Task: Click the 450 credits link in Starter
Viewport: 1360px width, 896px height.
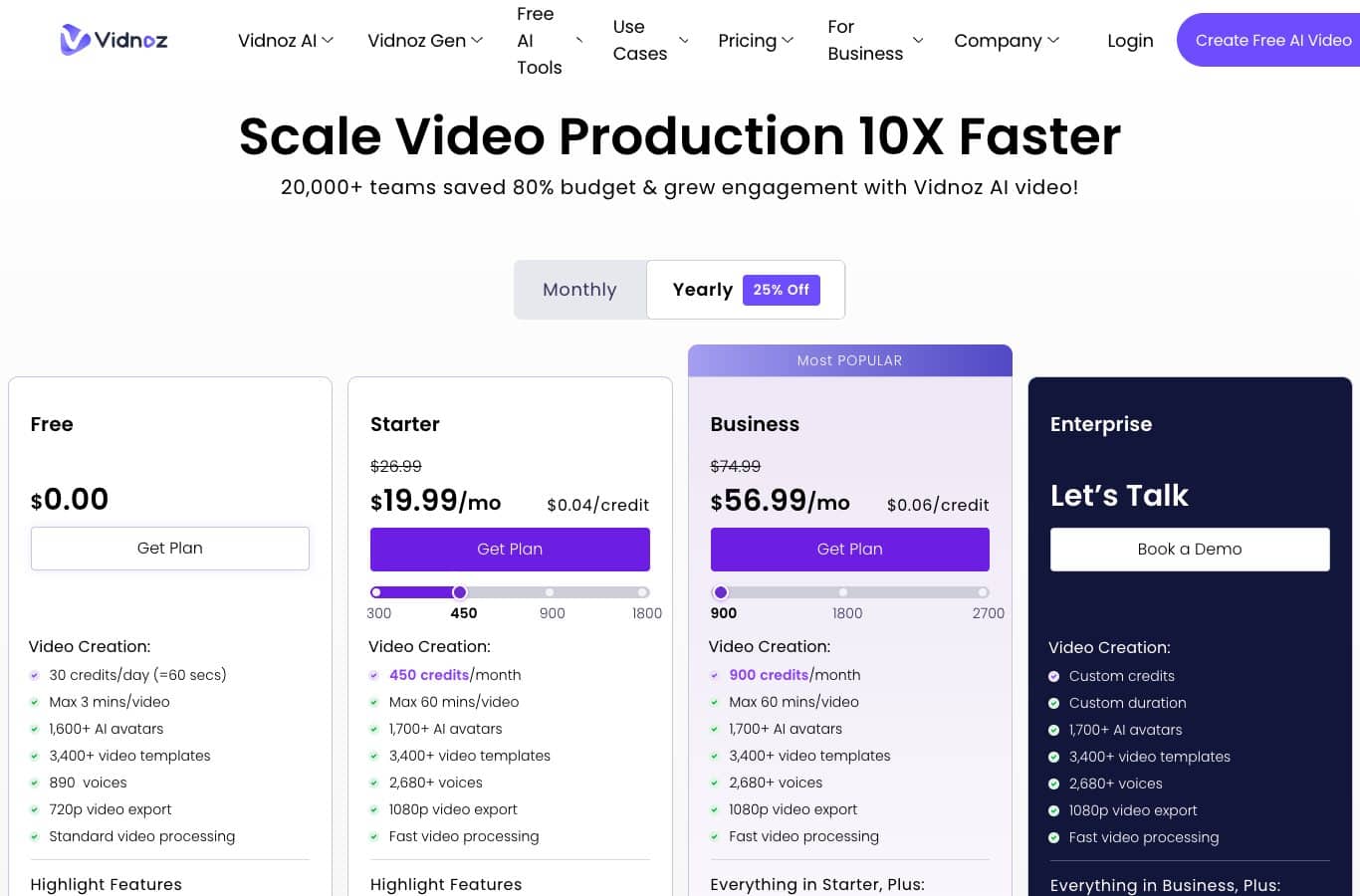Action: 429,675
